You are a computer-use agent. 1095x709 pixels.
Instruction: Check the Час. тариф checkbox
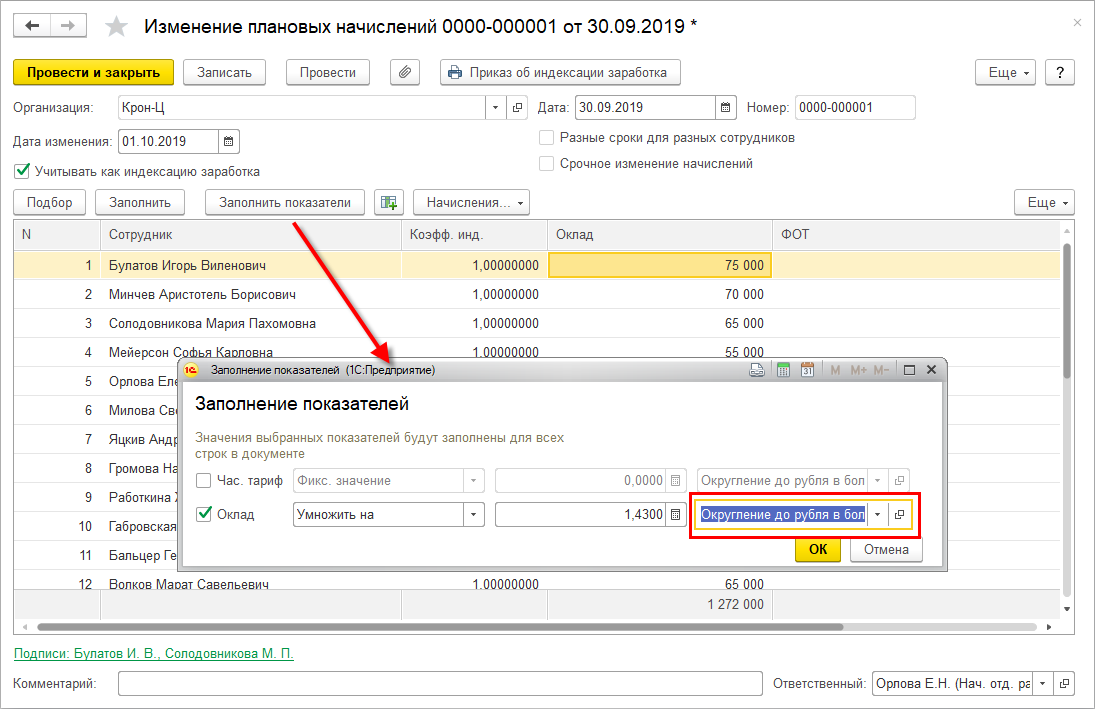[204, 481]
